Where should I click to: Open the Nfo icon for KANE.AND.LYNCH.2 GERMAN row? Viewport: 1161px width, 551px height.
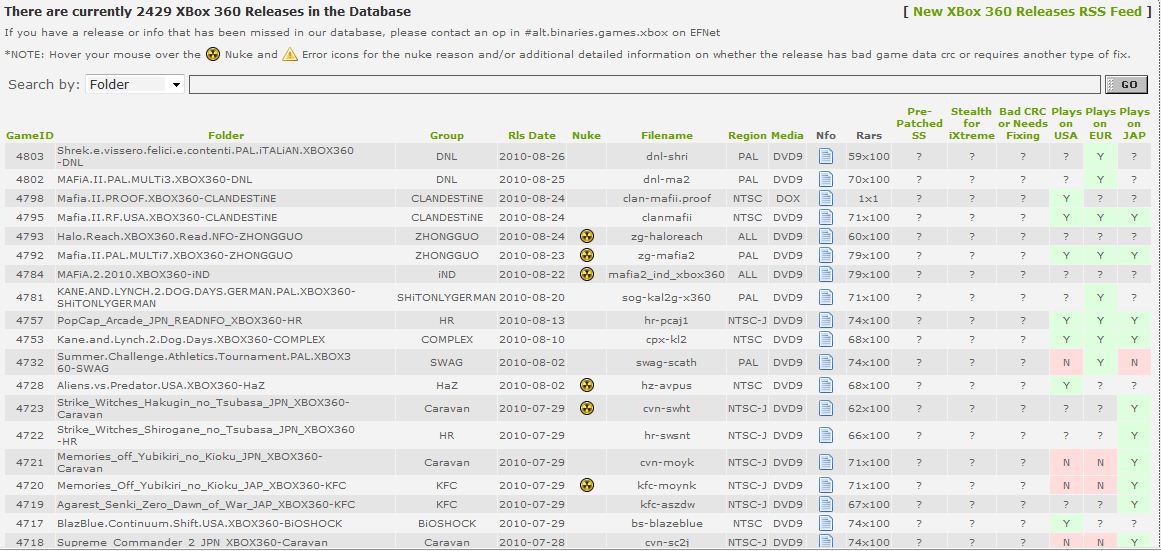[826, 298]
